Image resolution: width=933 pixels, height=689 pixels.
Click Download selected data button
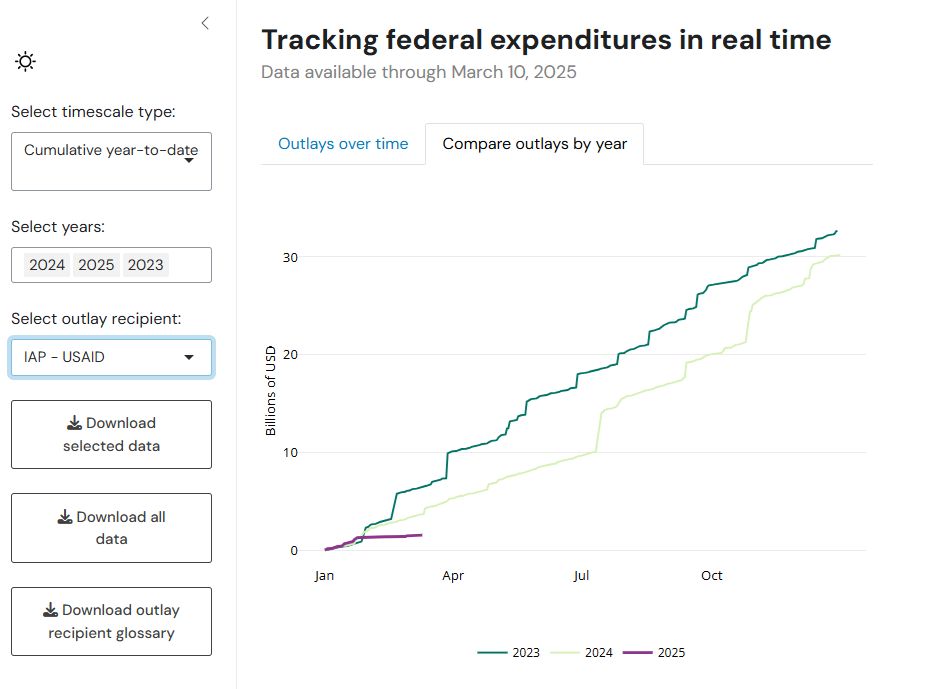[111, 434]
